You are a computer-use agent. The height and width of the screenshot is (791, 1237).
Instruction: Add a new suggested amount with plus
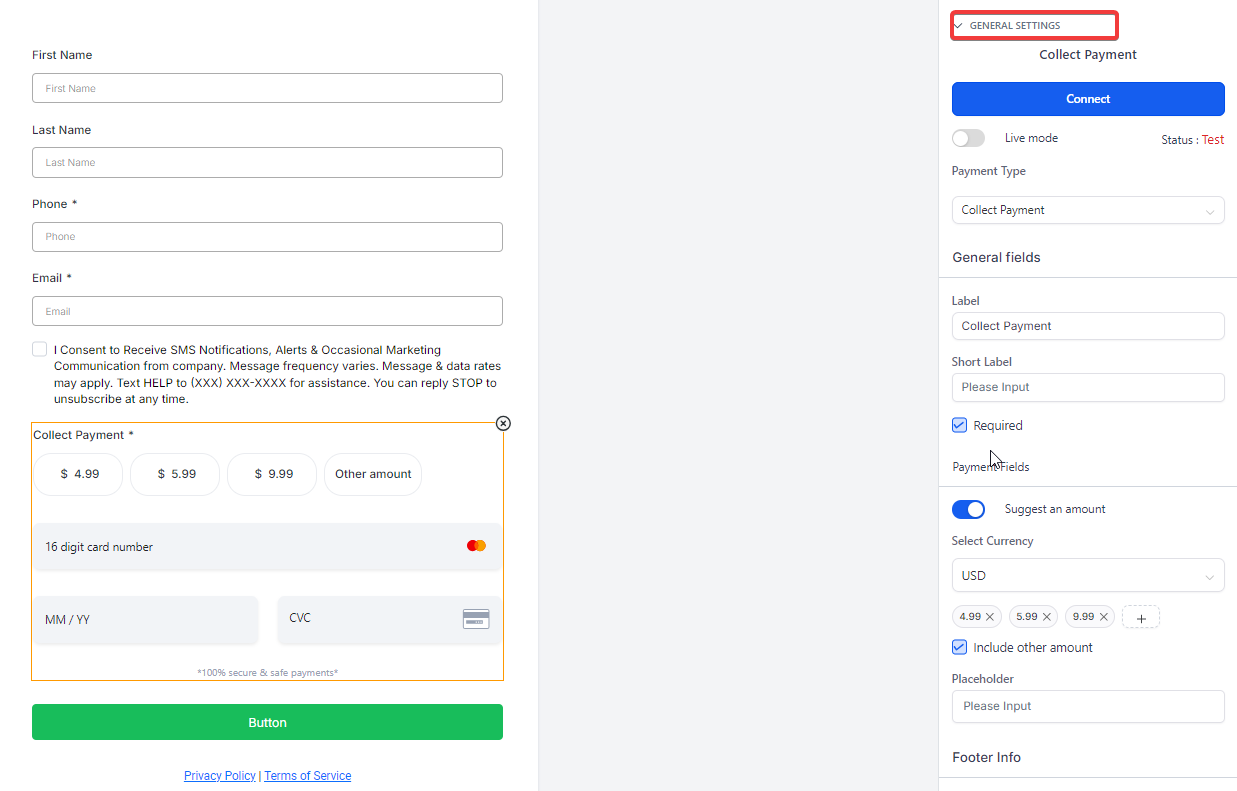click(1141, 618)
